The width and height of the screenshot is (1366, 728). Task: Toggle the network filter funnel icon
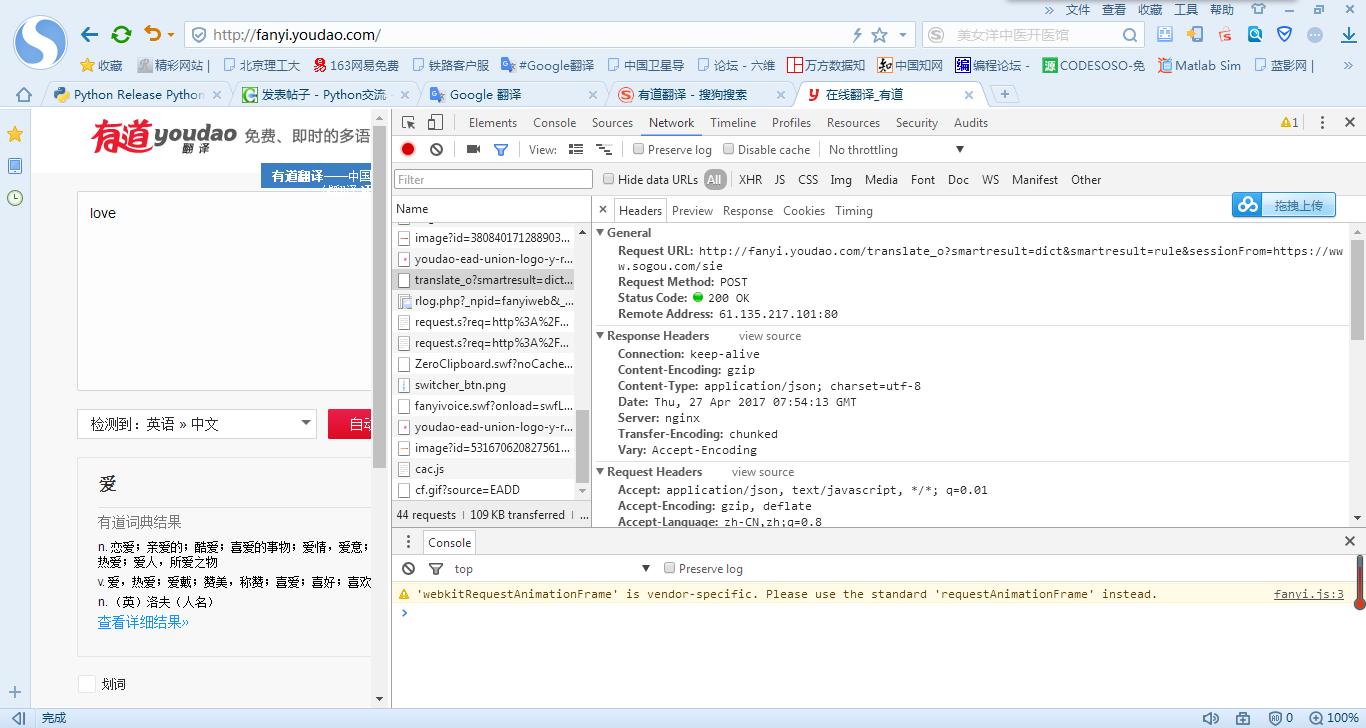[501, 149]
